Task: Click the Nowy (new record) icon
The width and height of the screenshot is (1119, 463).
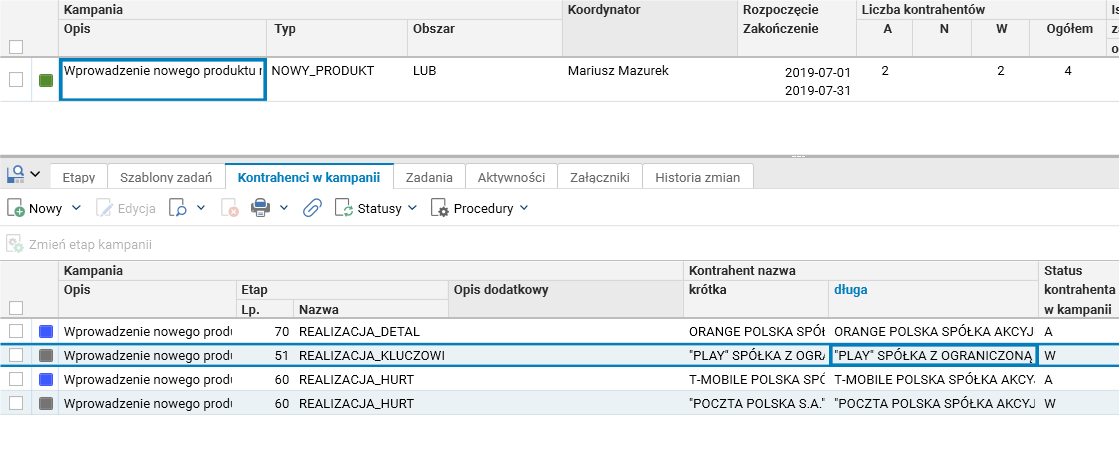Action: tap(17, 208)
